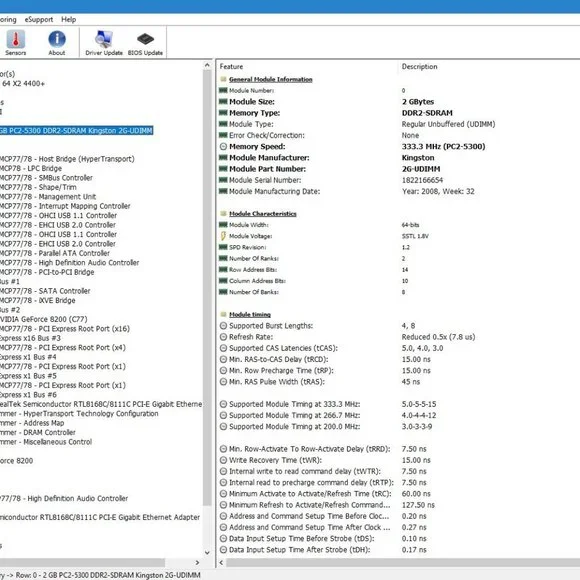
Task: Click the Memory Speed clock icon
Action: (223, 146)
